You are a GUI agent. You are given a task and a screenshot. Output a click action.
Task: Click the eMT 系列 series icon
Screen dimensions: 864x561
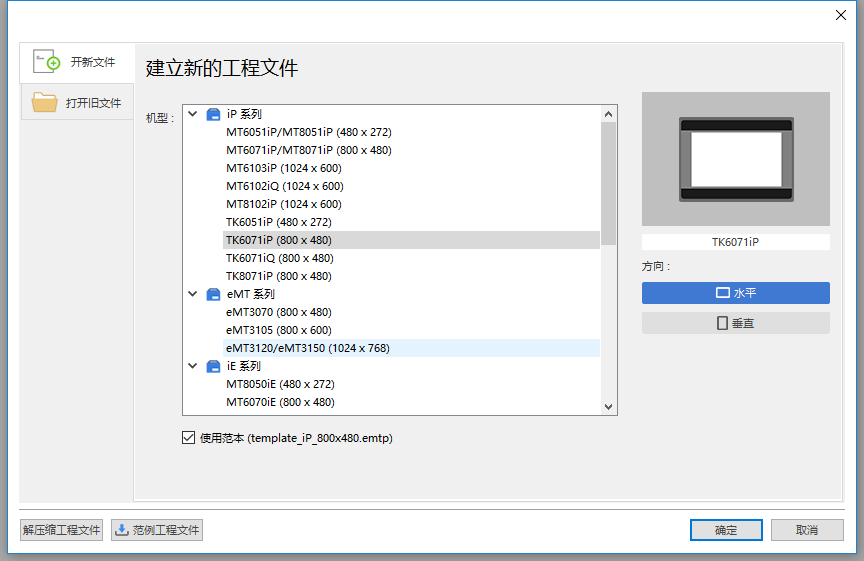coord(213,294)
